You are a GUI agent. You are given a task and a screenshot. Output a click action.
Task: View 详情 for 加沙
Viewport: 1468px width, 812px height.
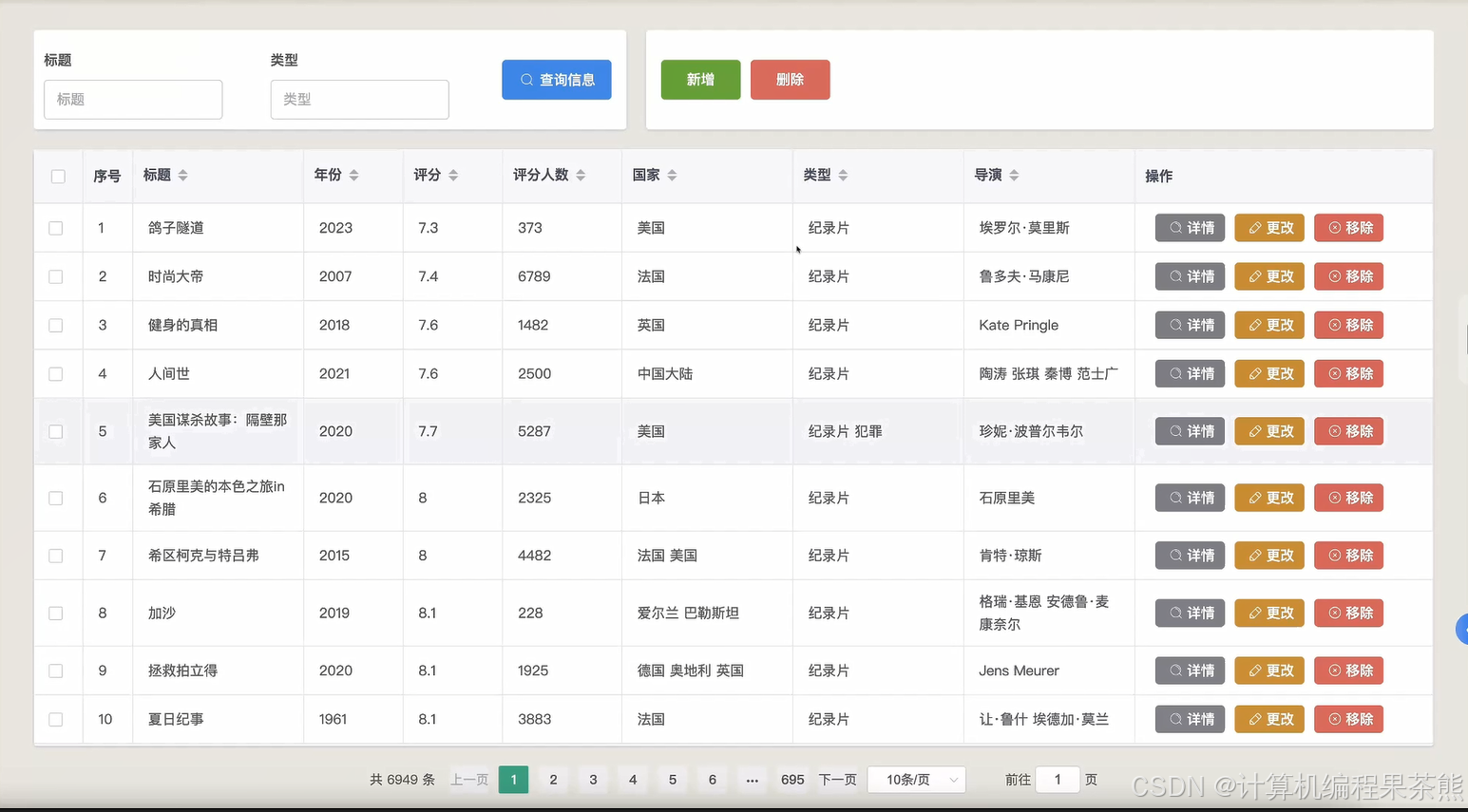point(1190,614)
